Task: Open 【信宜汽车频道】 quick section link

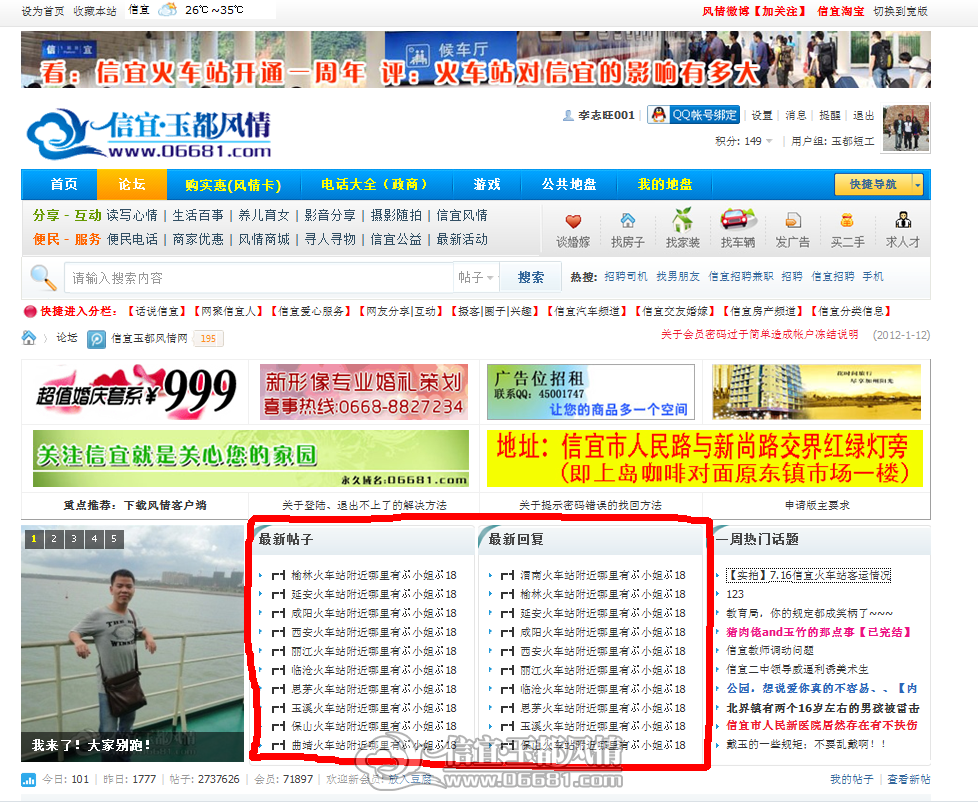Action: click(587, 311)
